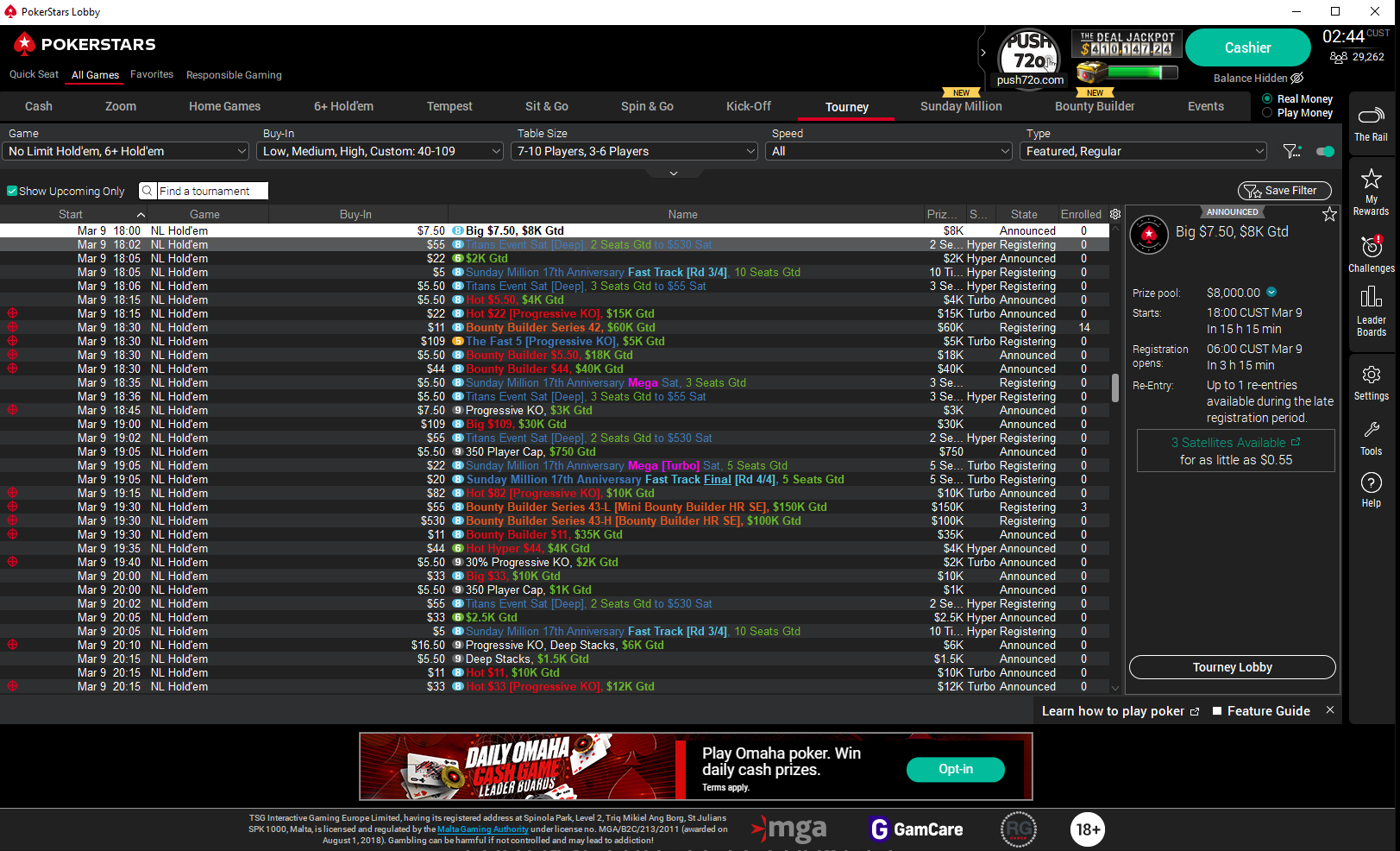Open Tools wrench icon
Image resolution: width=1400 pixels, height=851 pixels.
point(1371,438)
